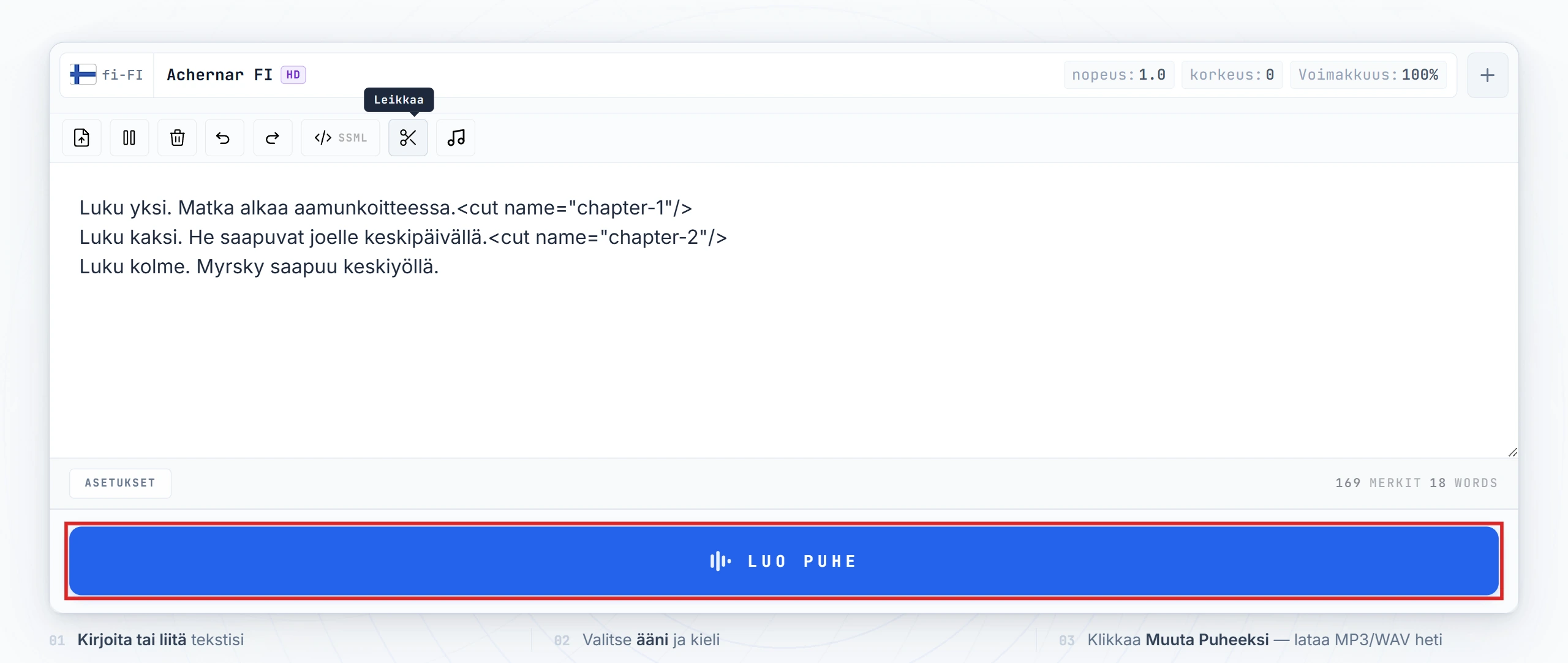Open the ASETUKSET settings panel
The image size is (1568, 663).
120,483
